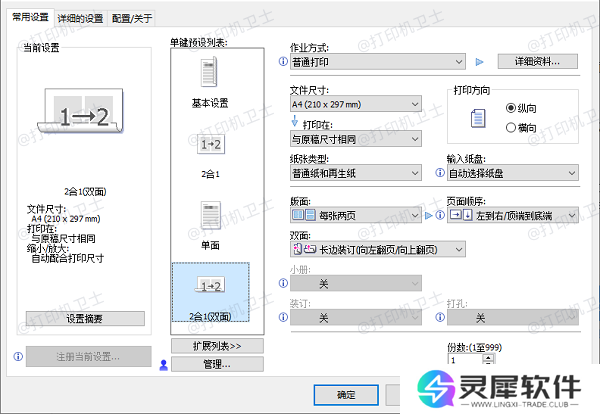
Task: Click the info icon beside 输入纸盘
Action: (x=440, y=173)
